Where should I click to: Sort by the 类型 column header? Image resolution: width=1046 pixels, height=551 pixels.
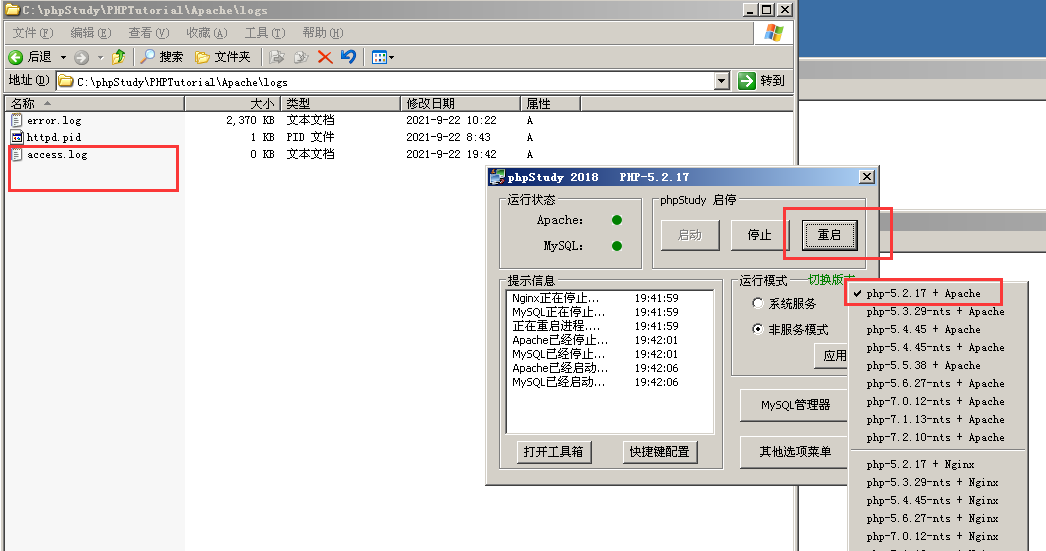click(340, 103)
